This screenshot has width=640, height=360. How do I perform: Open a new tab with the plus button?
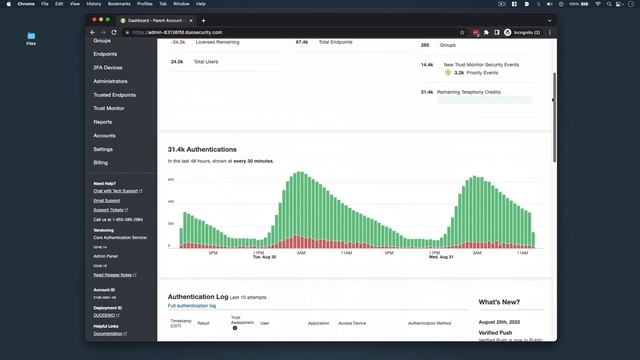coord(203,20)
